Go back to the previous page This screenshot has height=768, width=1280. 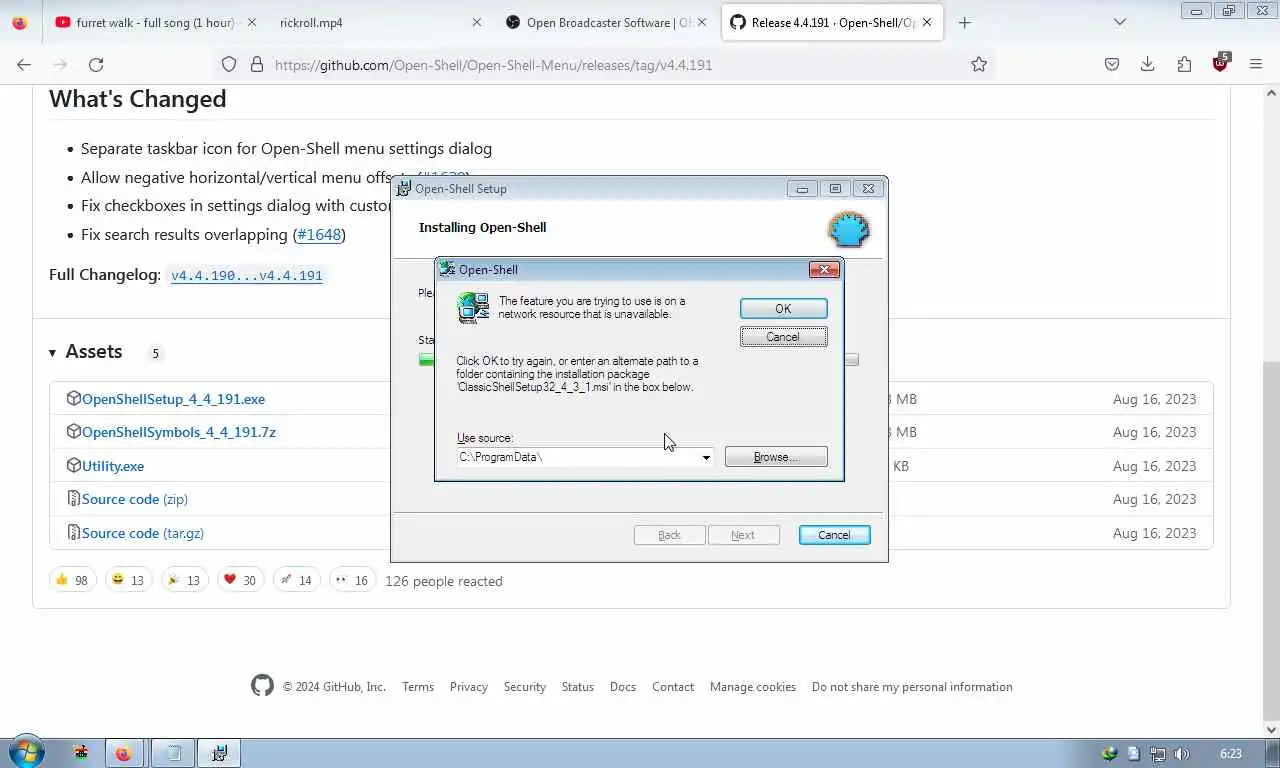(24, 64)
